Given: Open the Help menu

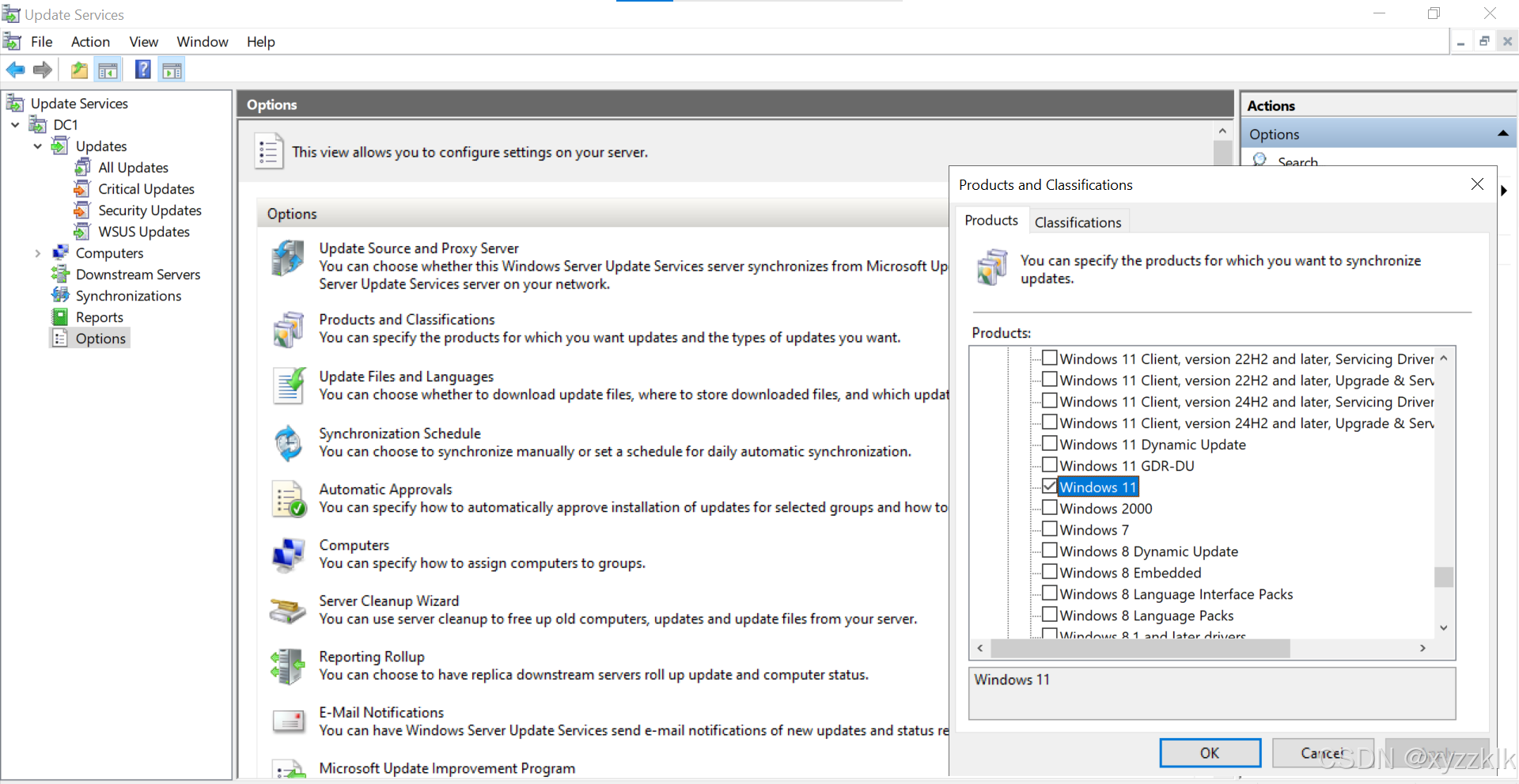Looking at the screenshot, I should pos(261,42).
